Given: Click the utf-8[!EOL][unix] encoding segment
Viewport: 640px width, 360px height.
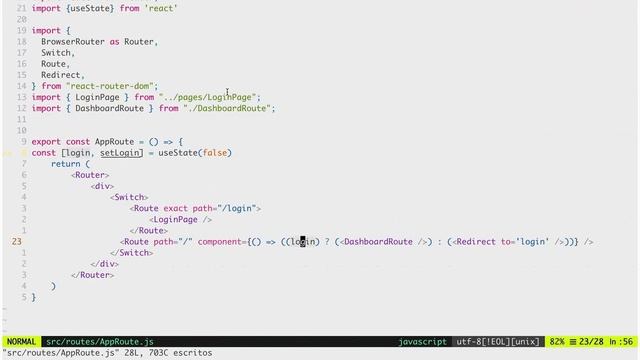Looking at the screenshot, I should coord(498,342).
